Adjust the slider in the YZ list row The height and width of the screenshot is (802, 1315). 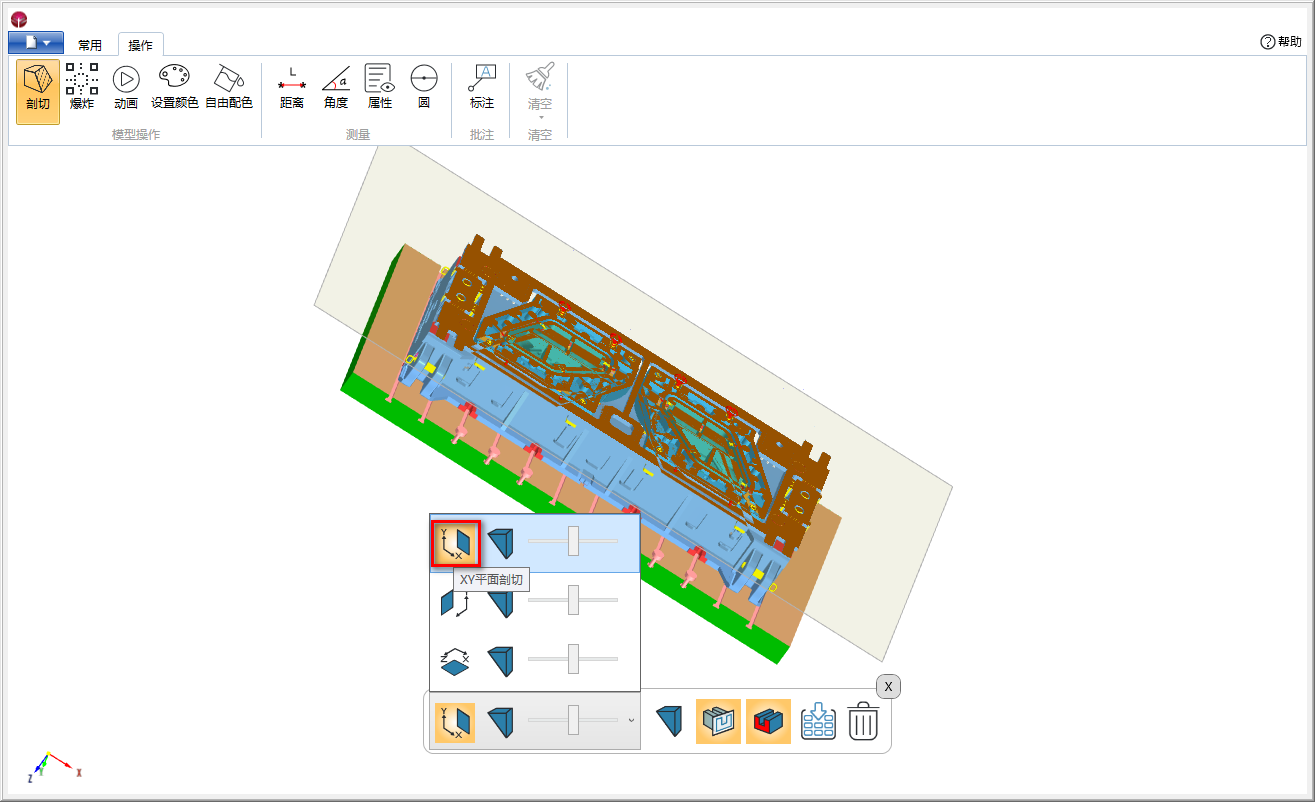click(x=573, y=600)
